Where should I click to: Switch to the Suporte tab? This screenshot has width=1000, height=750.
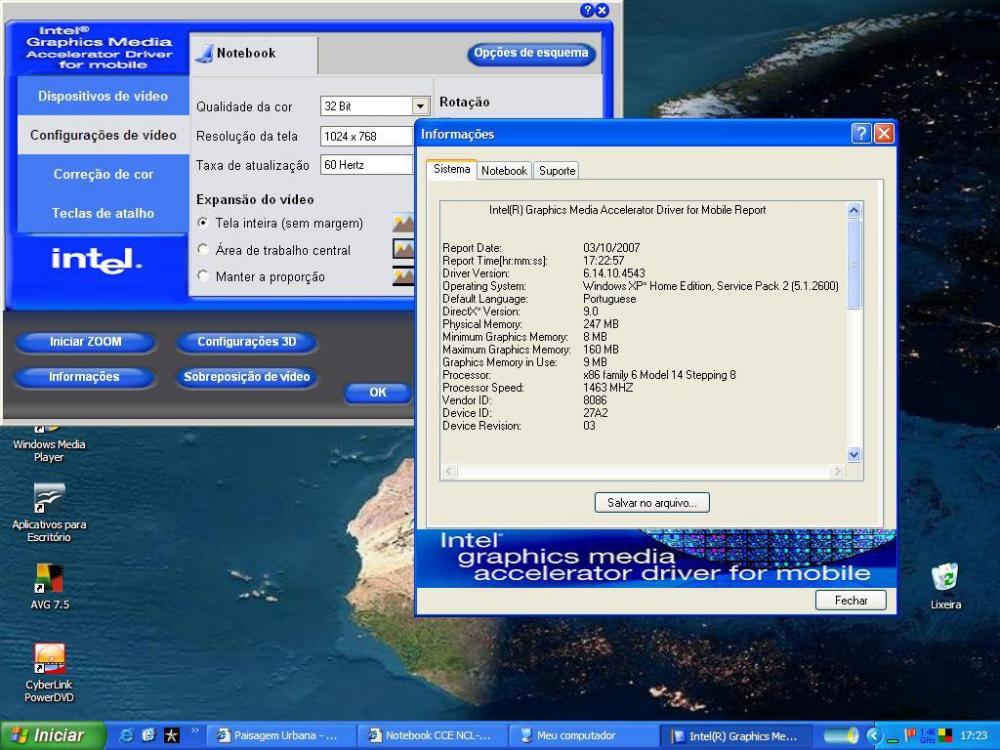click(x=557, y=171)
